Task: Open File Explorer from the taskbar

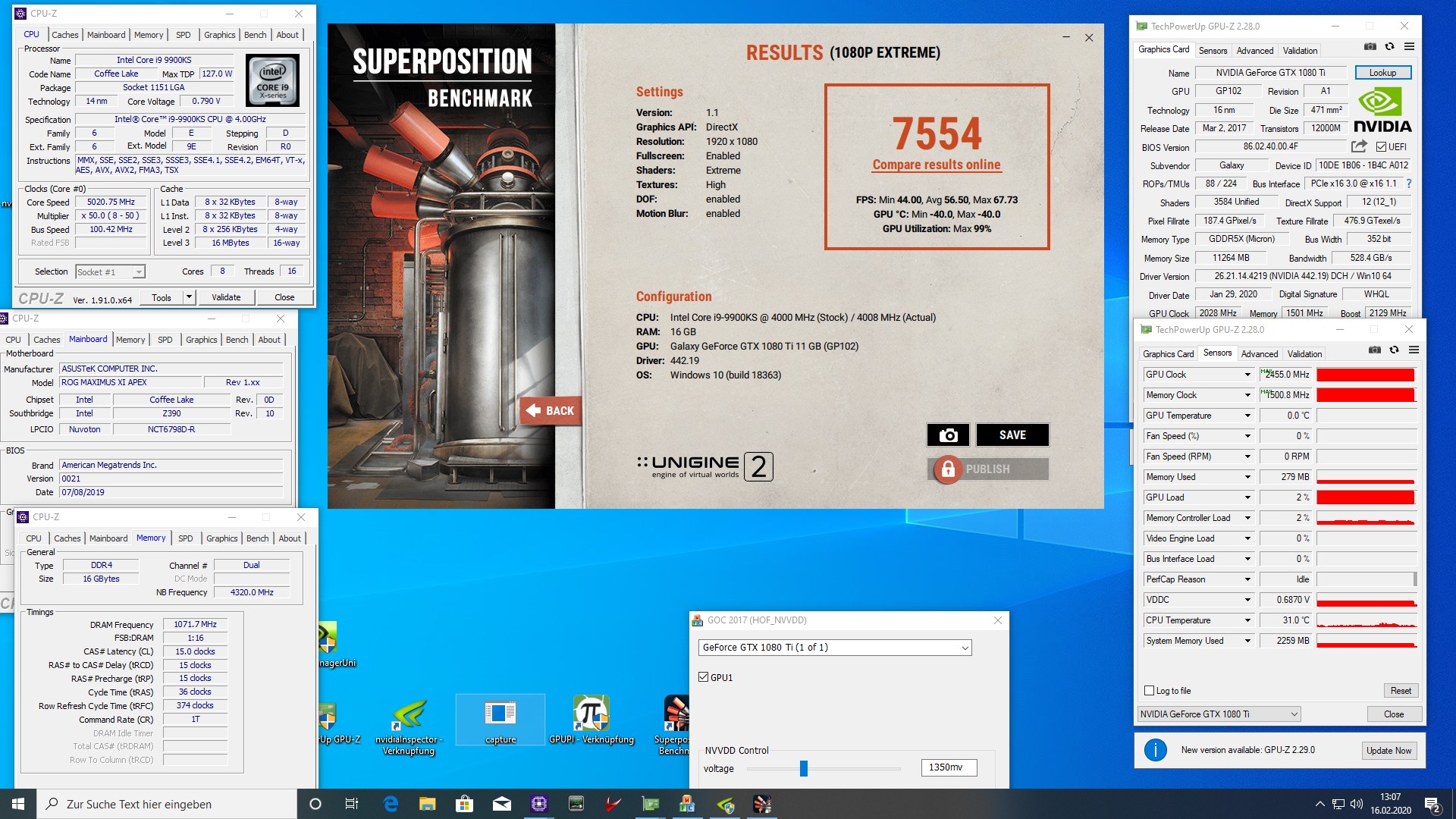Action: click(428, 804)
